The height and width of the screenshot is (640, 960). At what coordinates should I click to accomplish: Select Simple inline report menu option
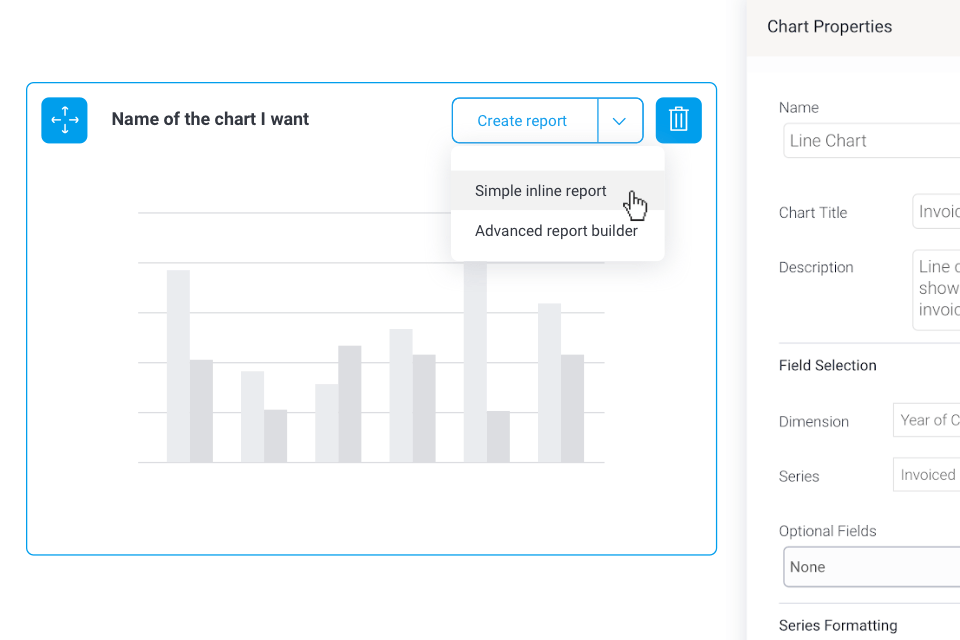[541, 191]
